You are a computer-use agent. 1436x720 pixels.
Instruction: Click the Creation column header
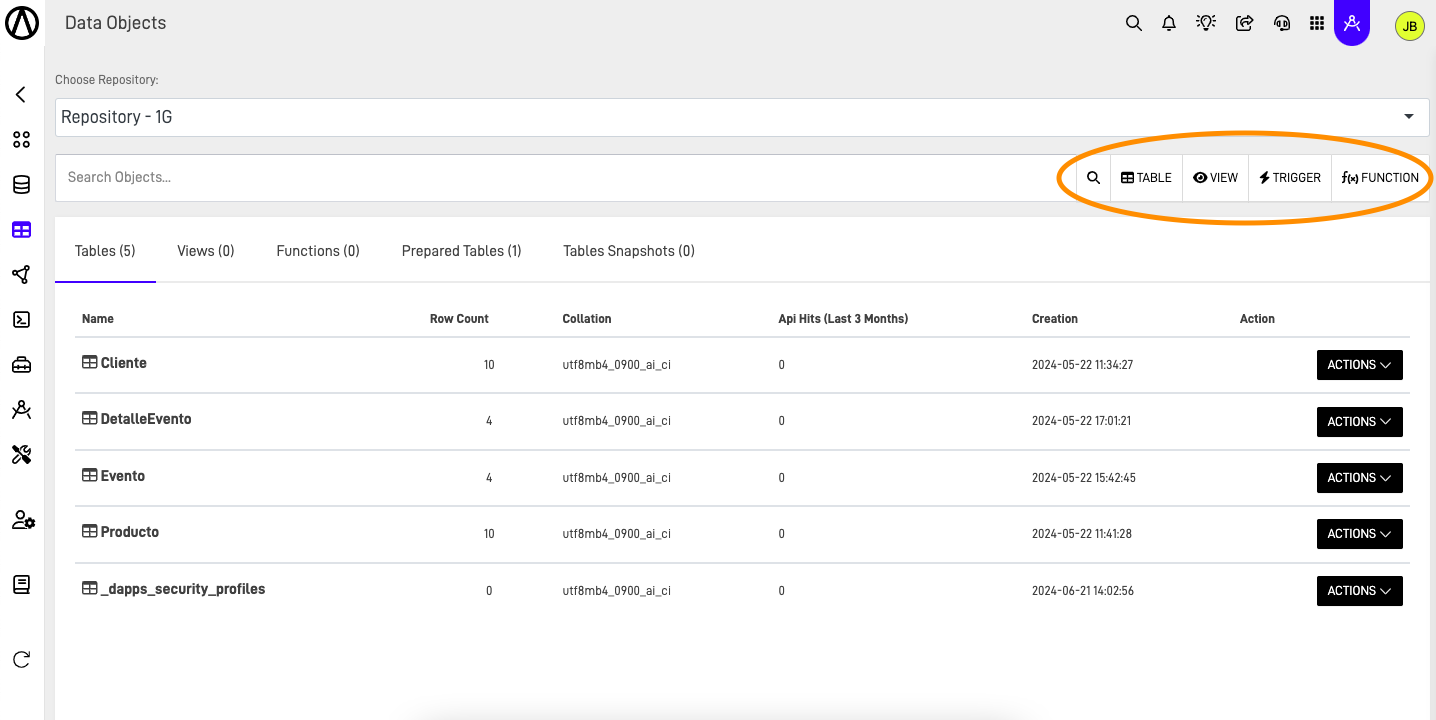click(x=1055, y=319)
